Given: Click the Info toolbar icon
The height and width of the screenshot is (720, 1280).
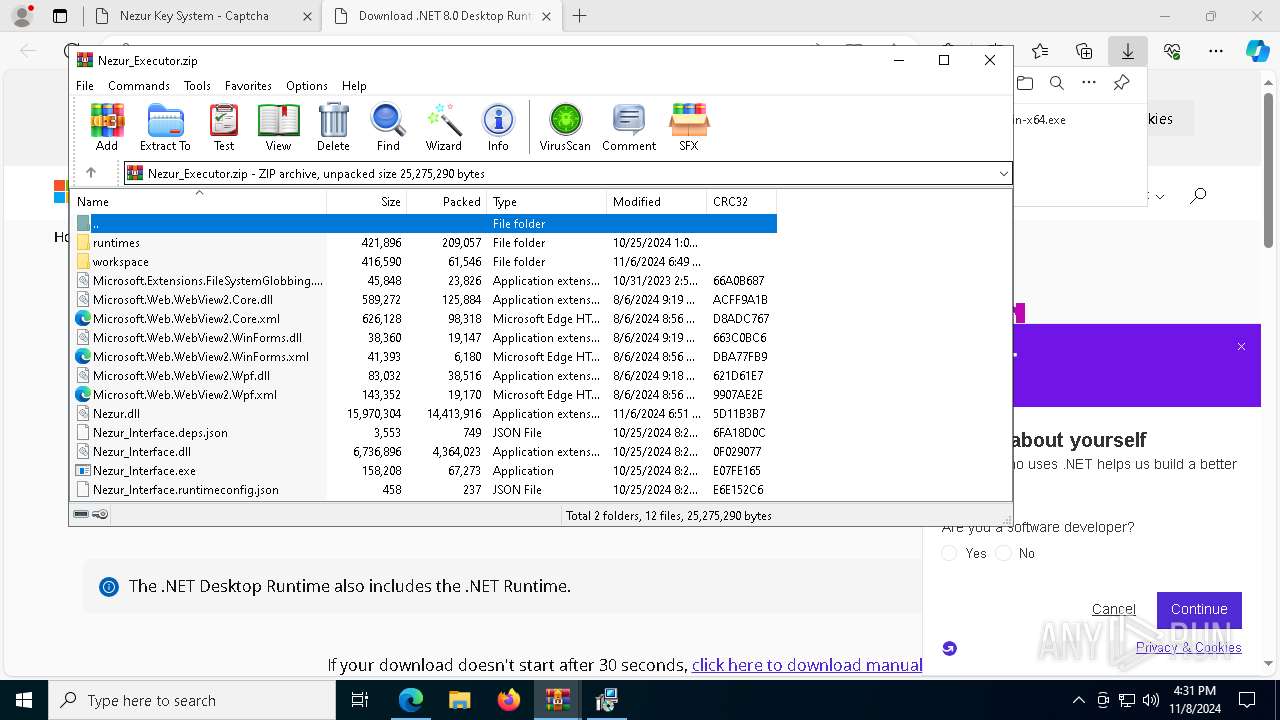Looking at the screenshot, I should [x=498, y=127].
